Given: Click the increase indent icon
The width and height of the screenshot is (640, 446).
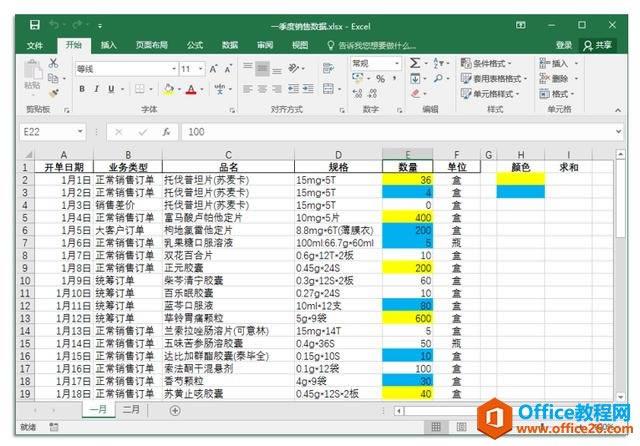Looking at the screenshot, I should click(308, 89).
